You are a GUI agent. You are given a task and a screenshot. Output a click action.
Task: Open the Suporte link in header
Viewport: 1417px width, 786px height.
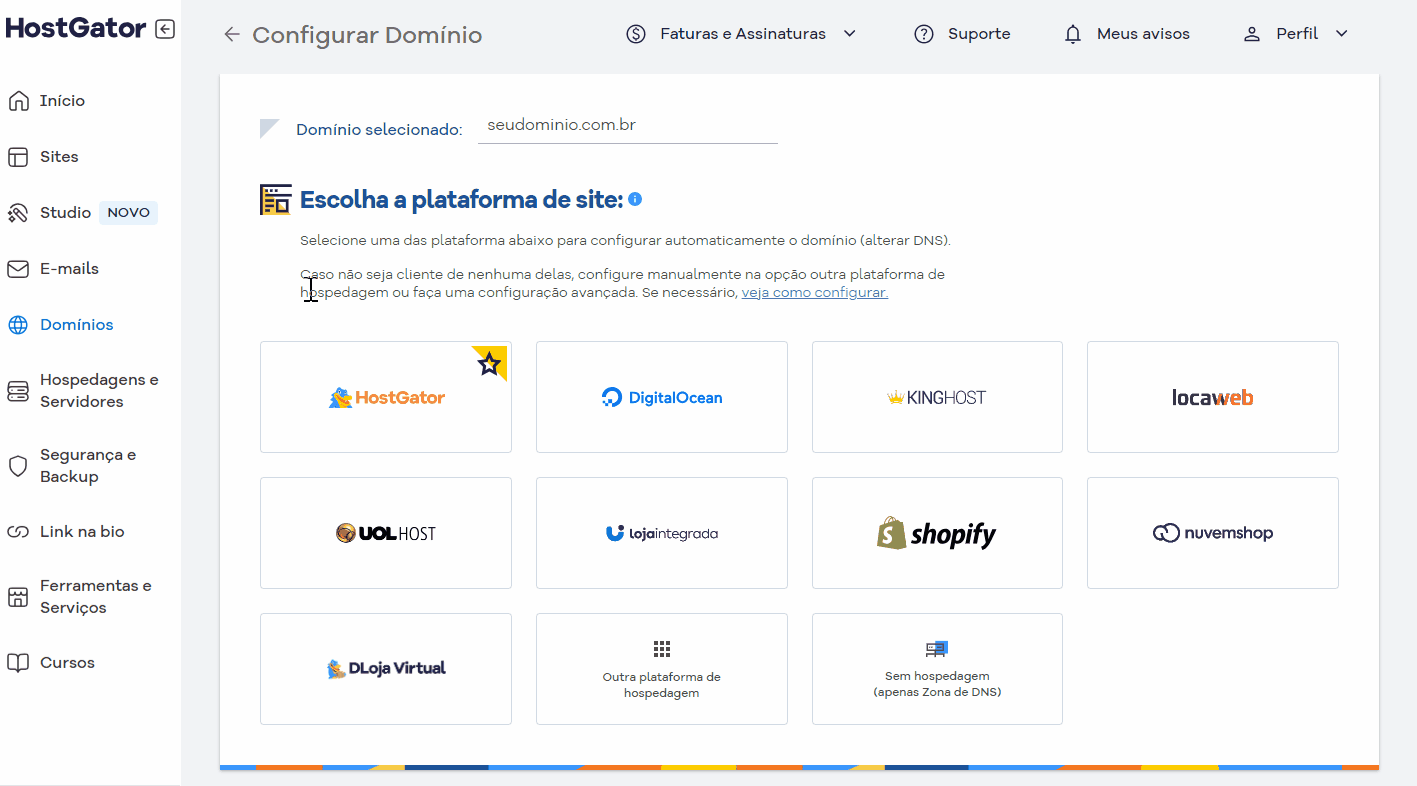(x=979, y=34)
